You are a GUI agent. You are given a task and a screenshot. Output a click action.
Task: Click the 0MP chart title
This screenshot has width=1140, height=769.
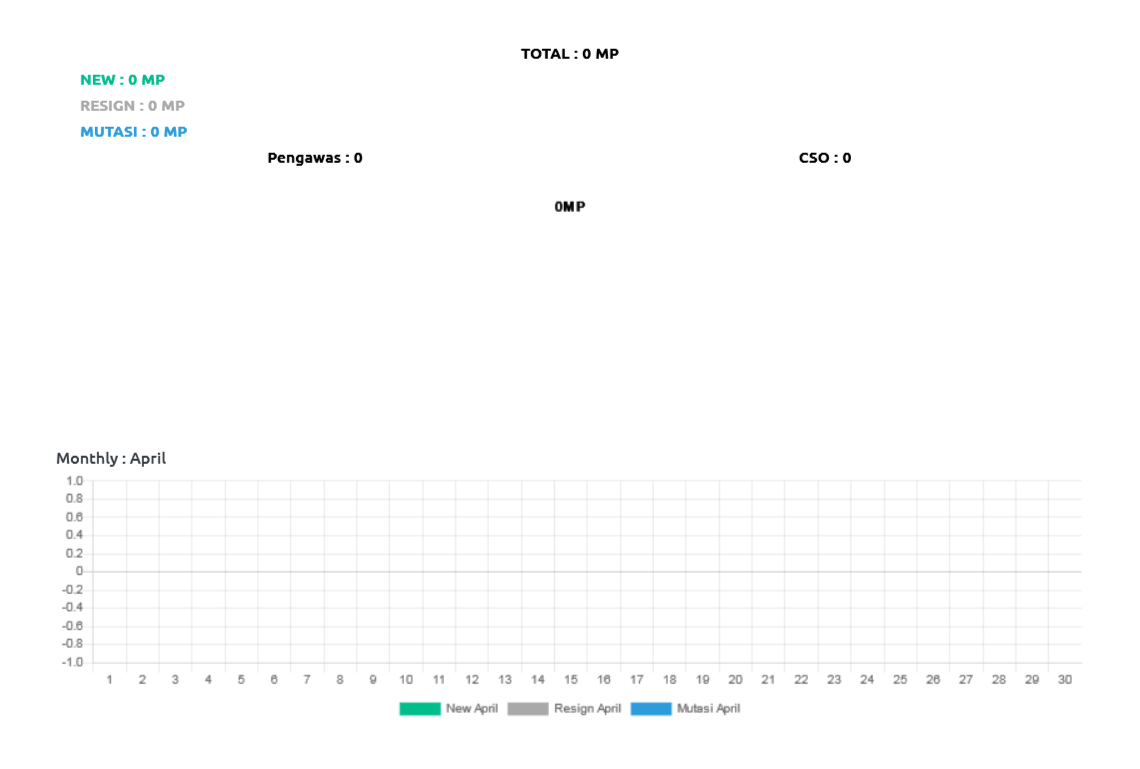tap(570, 206)
